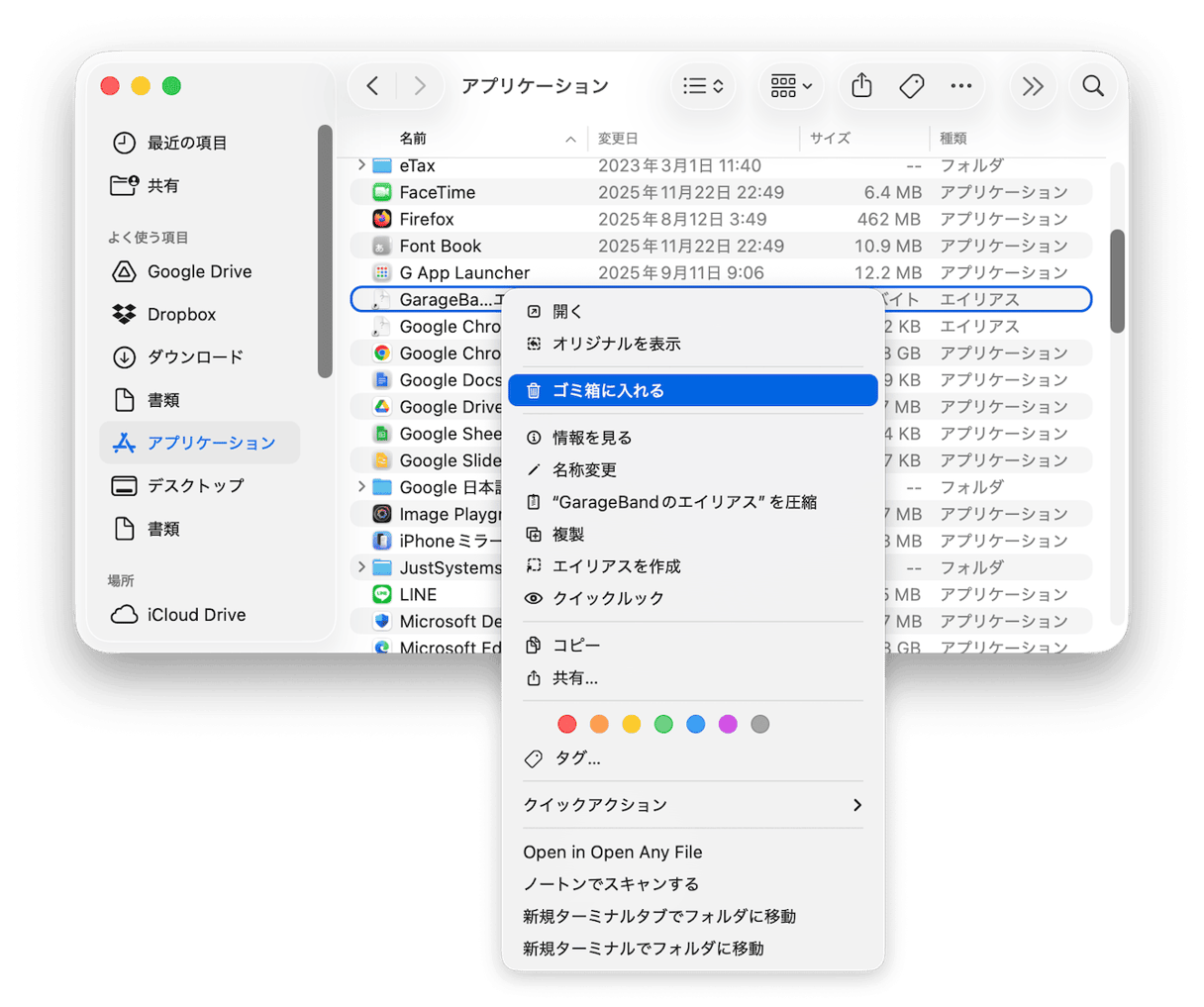Screen dimensions: 1204x1007
Task: Apply the blue tag color swatch
Action: coord(696,724)
